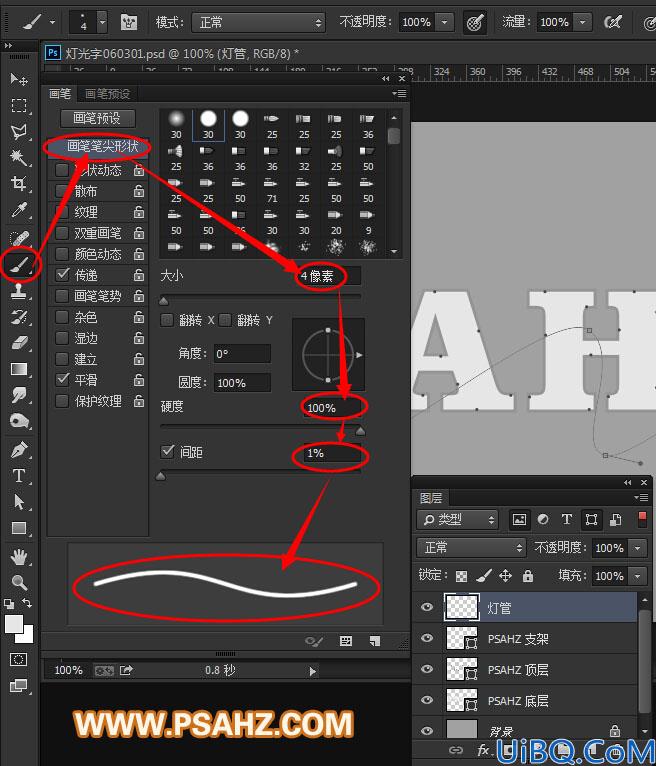Screen dimensions: 656x766
Task: Enable the 散布 (Scattering) checkbox
Action: pyautogui.click(x=62, y=191)
